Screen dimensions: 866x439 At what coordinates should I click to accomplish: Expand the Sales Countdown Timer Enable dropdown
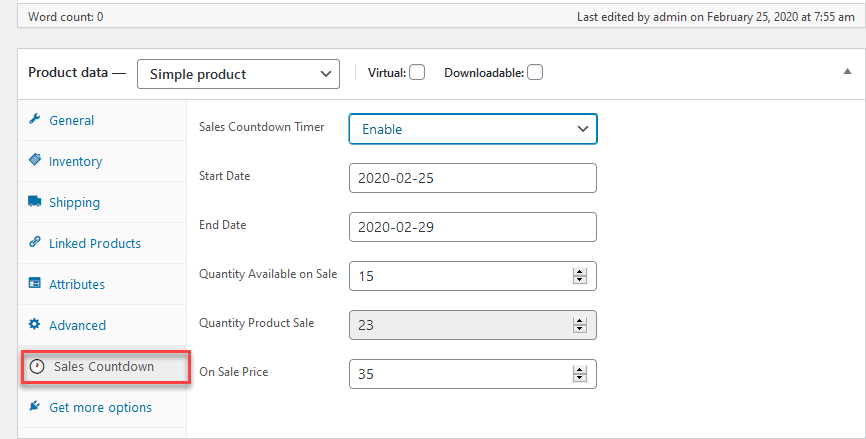coord(472,129)
